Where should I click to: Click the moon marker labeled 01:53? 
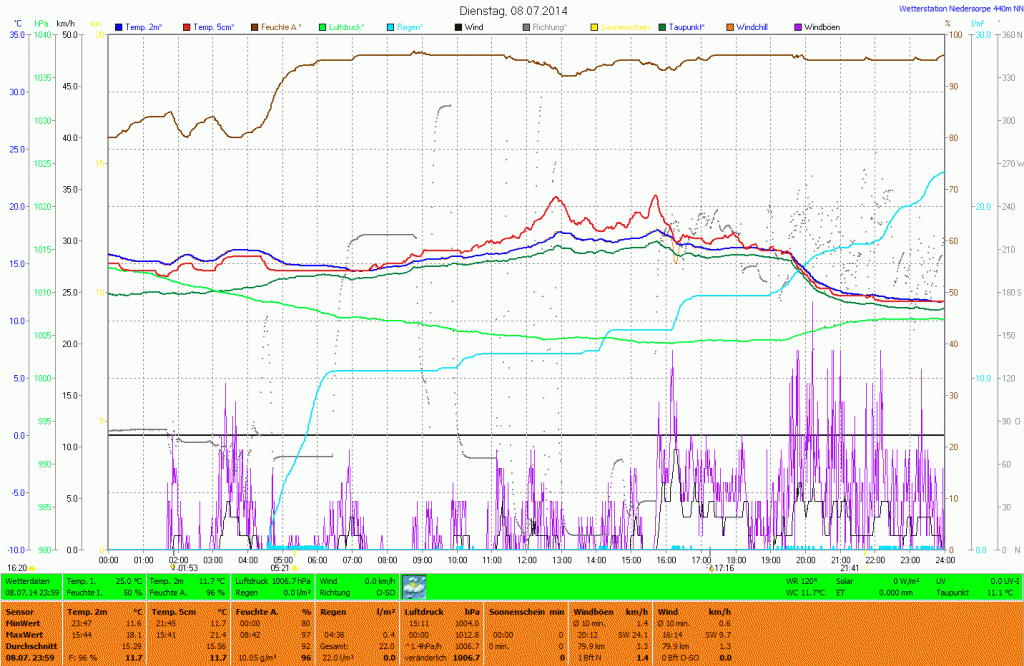174,568
